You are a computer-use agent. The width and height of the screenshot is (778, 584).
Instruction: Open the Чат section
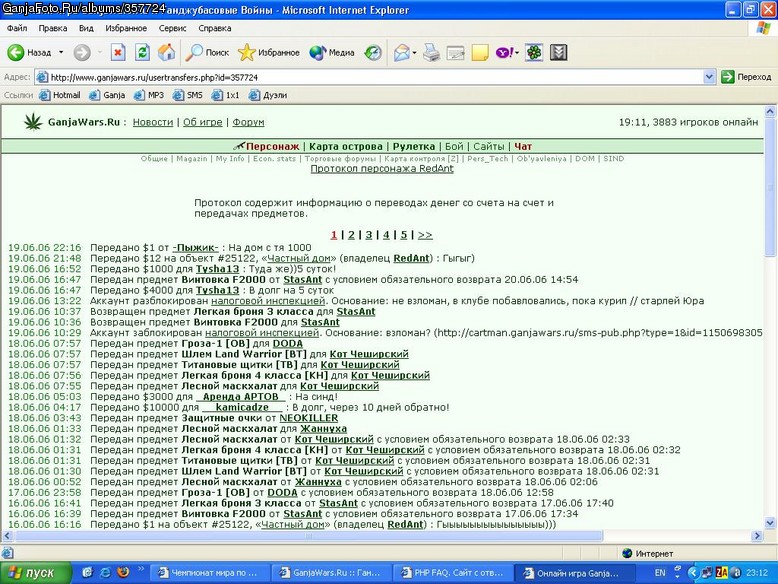523,146
